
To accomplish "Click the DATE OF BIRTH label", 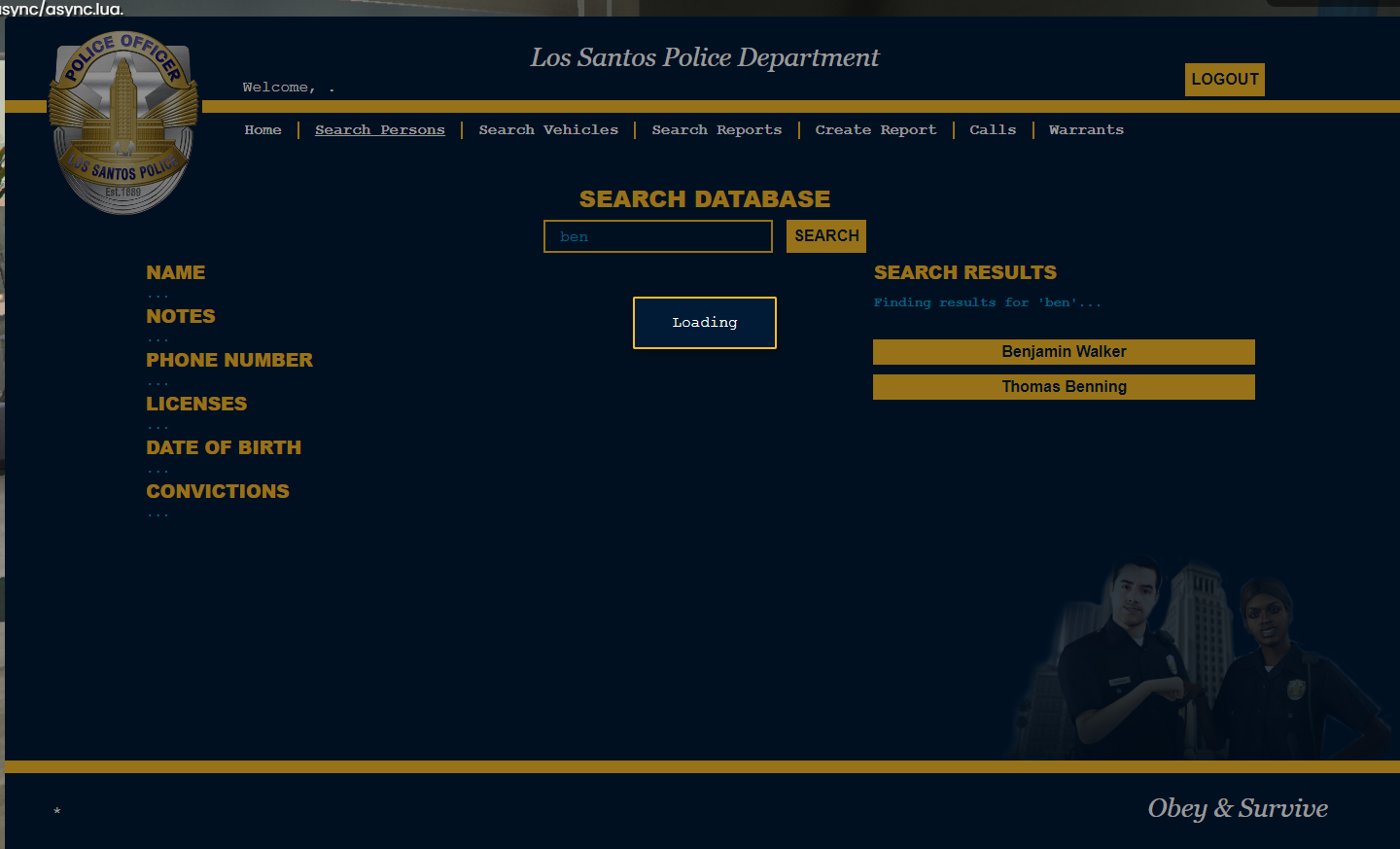I will tap(224, 448).
